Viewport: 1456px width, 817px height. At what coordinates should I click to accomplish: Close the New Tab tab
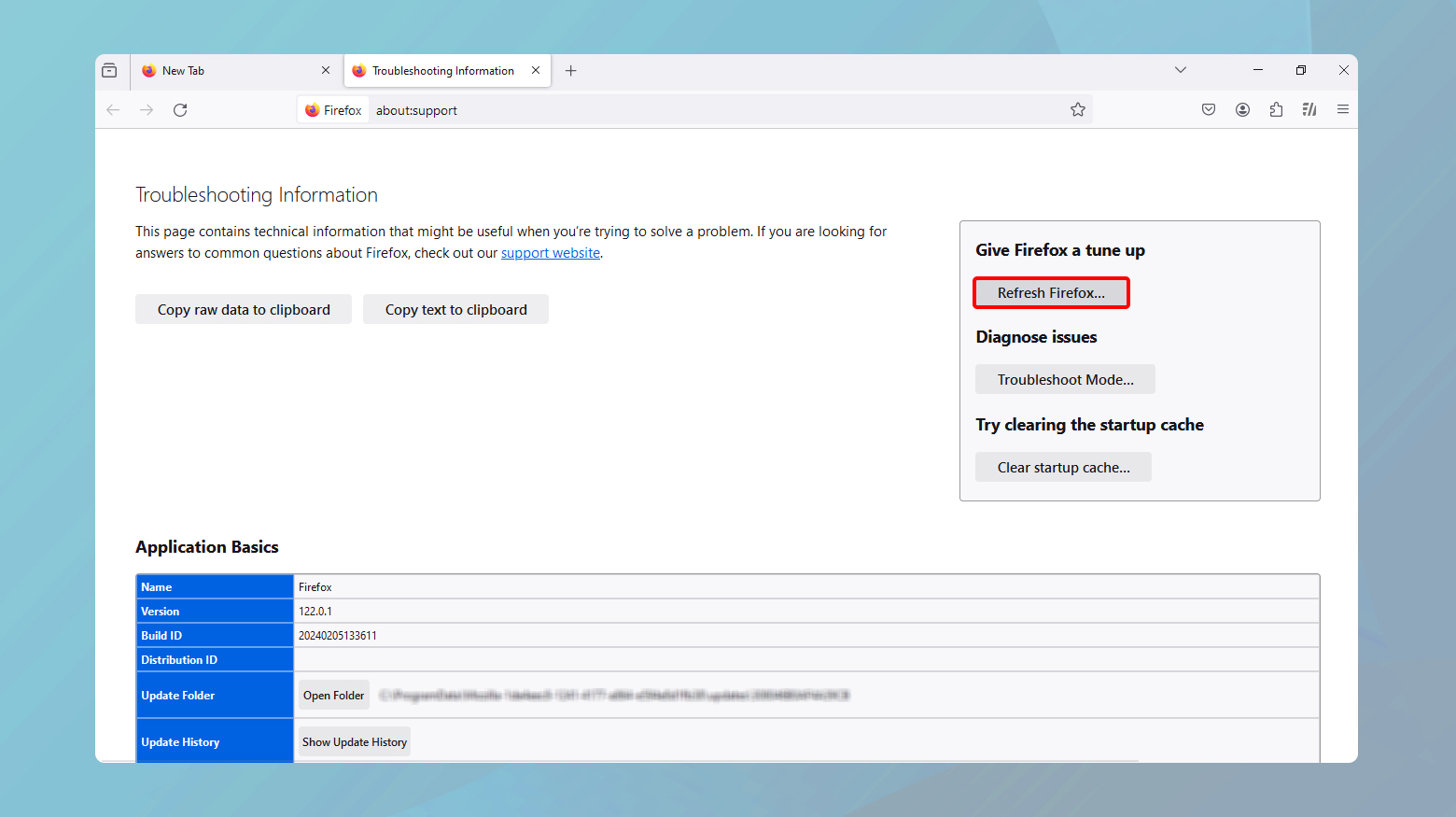tap(326, 71)
